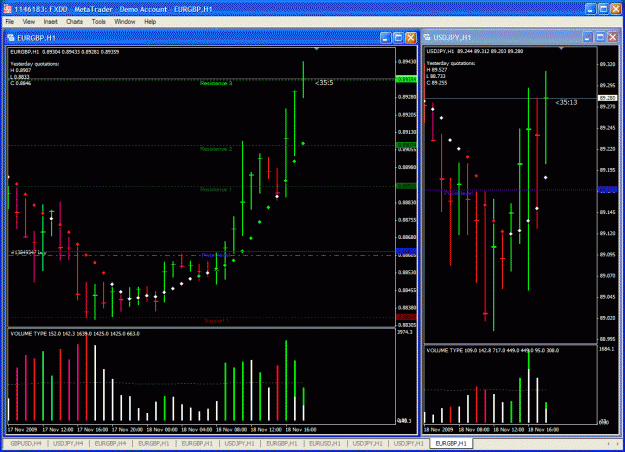Switch to the EURUSD,H1 chart tab
This screenshot has width=625, height=452.
point(325,443)
